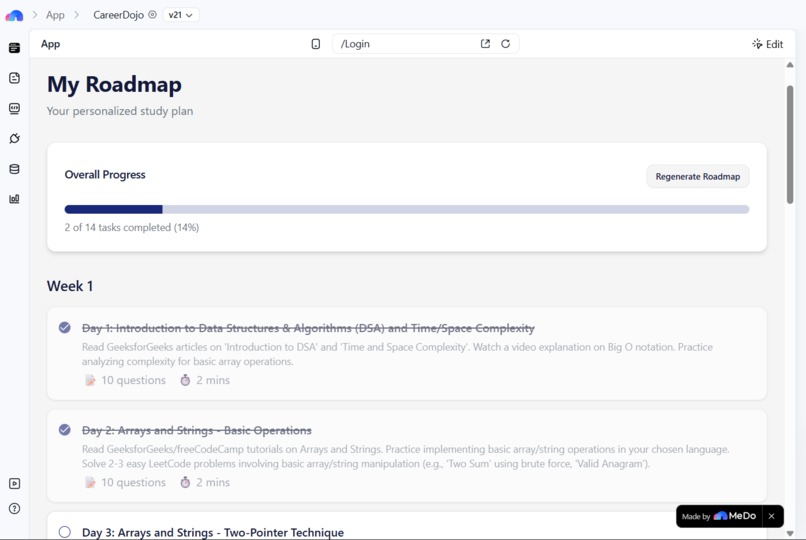The image size is (806, 540).
Task: Open the sidebar code view icon
Action: pos(14,108)
